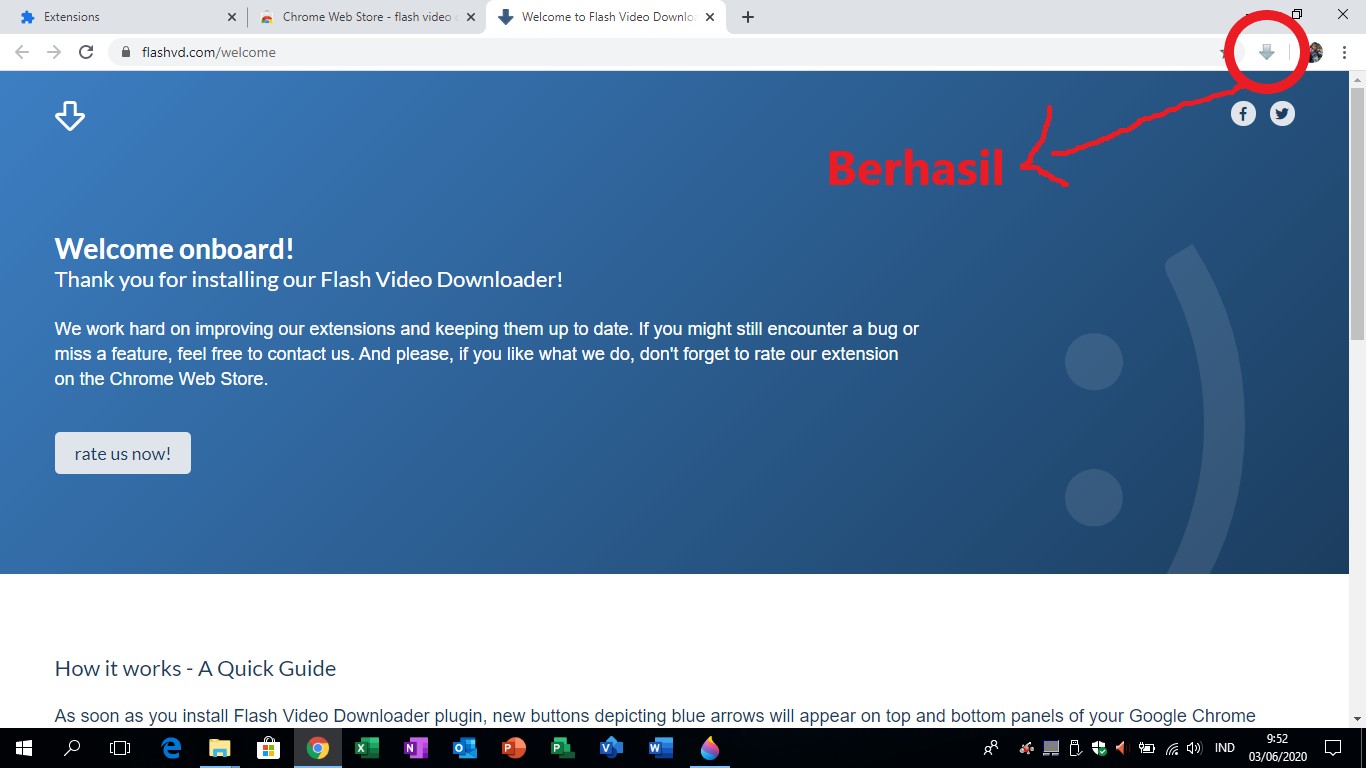Open the People icon in the system tray
This screenshot has width=1366, height=768.
[991, 748]
